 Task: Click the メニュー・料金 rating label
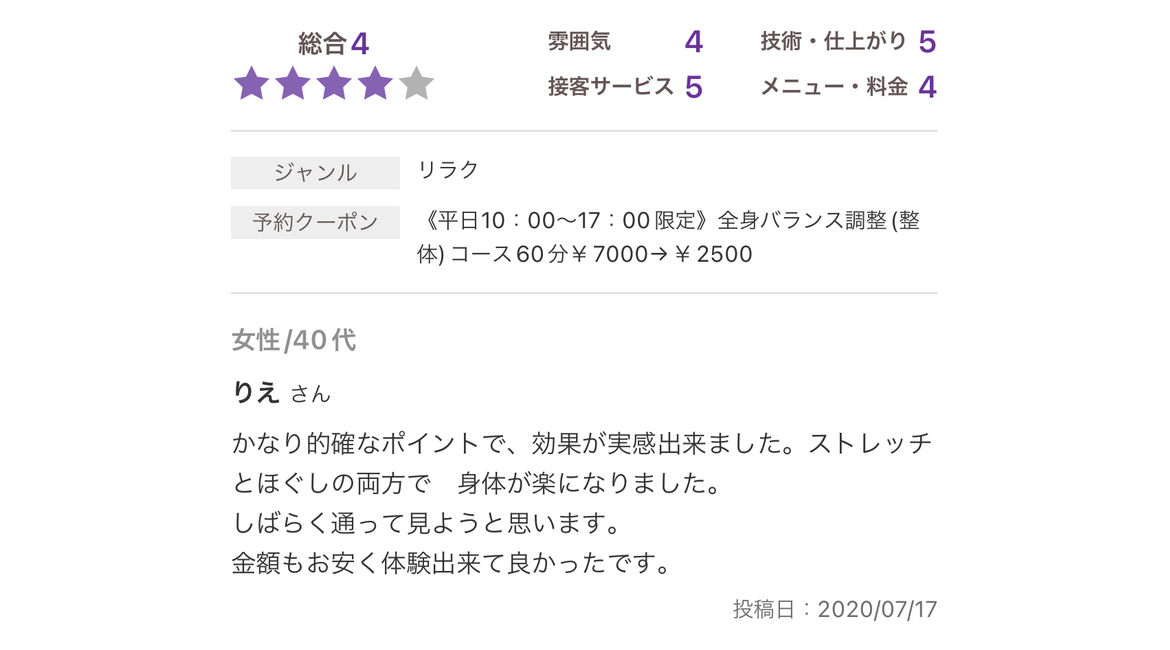(833, 87)
